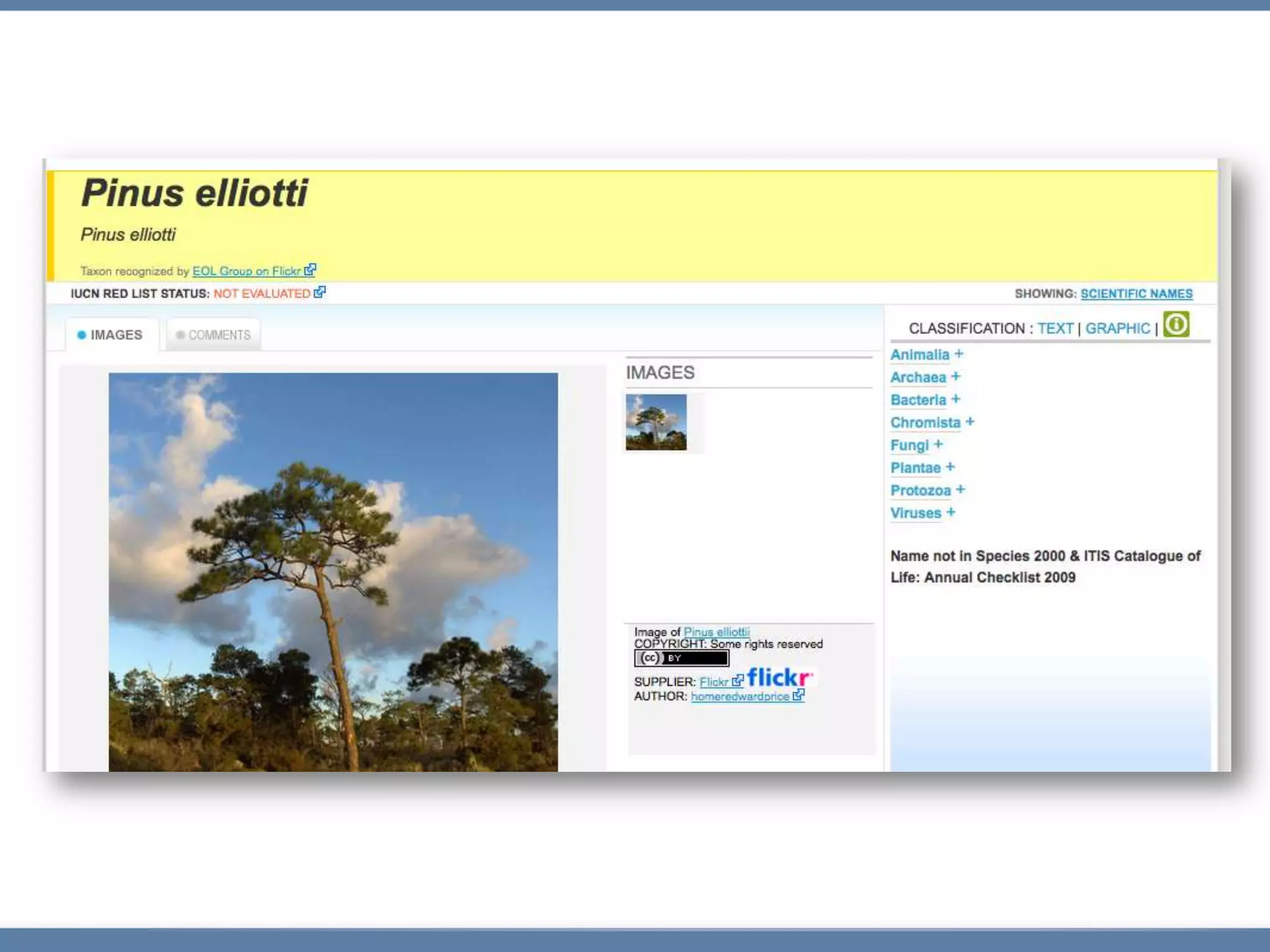Image resolution: width=1270 pixels, height=952 pixels.
Task: Click the green classification info icon
Action: point(1176,324)
